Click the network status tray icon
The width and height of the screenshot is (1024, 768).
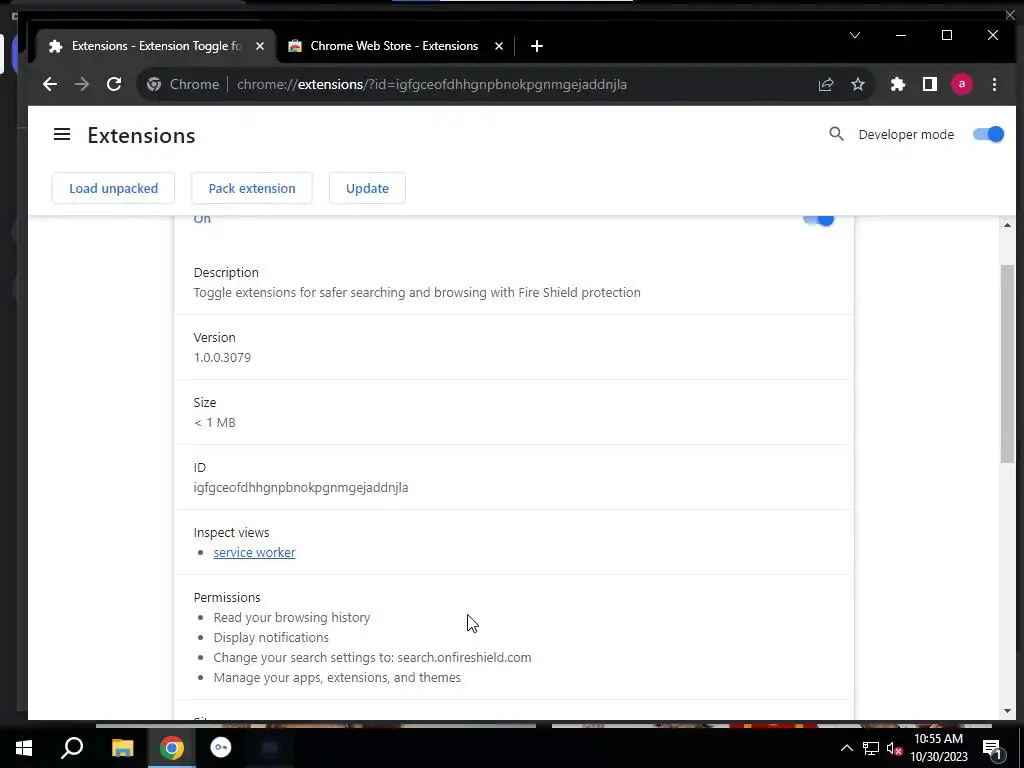[871, 748]
